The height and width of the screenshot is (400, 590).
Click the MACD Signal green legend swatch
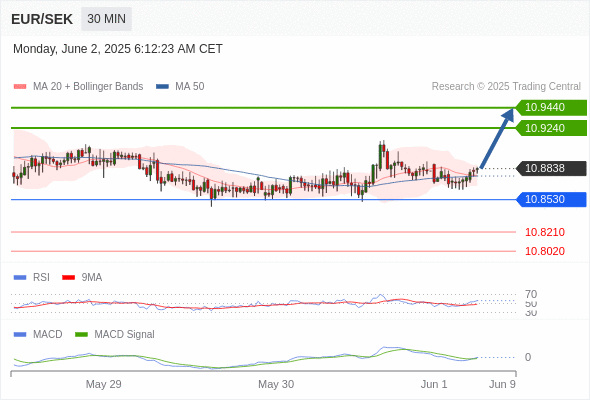81,334
